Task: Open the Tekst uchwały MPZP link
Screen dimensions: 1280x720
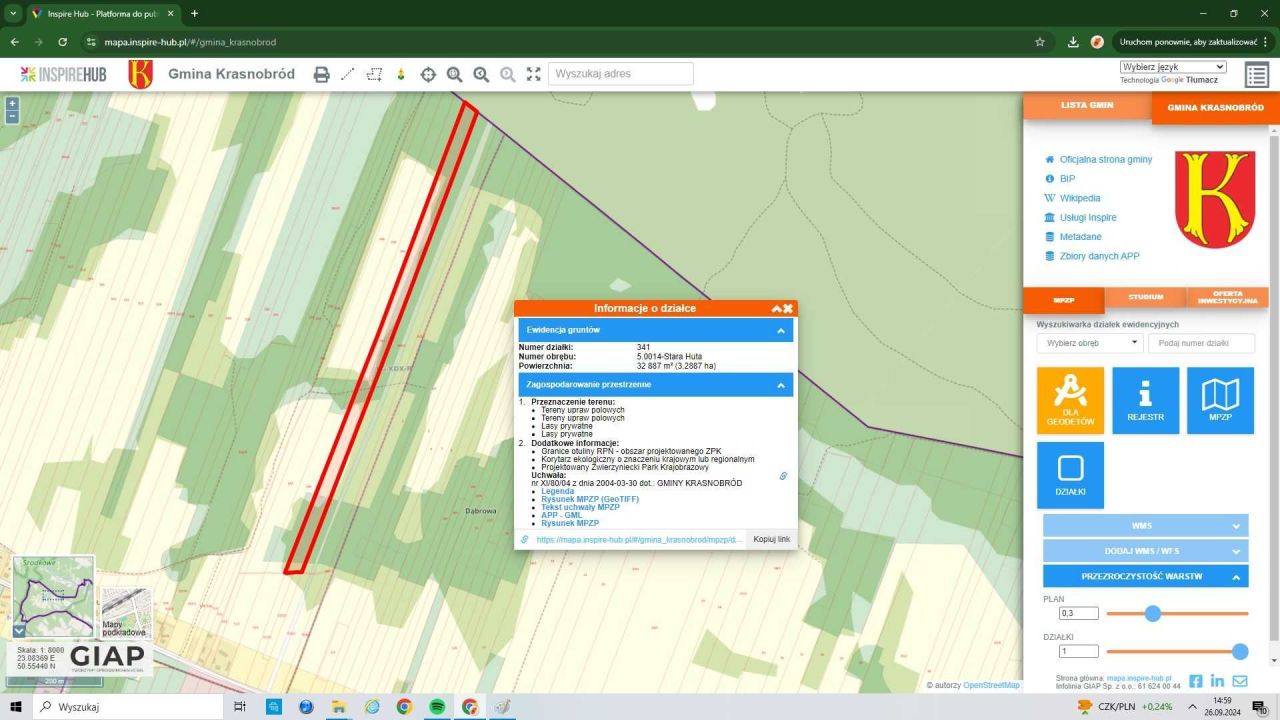Action: [x=580, y=507]
